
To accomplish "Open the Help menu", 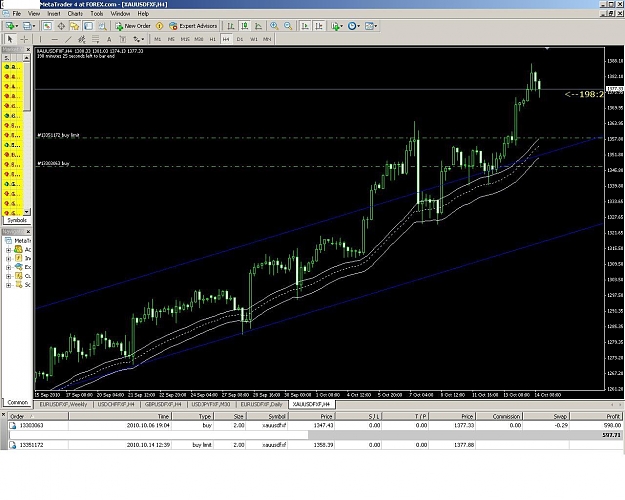I will click(143, 14).
